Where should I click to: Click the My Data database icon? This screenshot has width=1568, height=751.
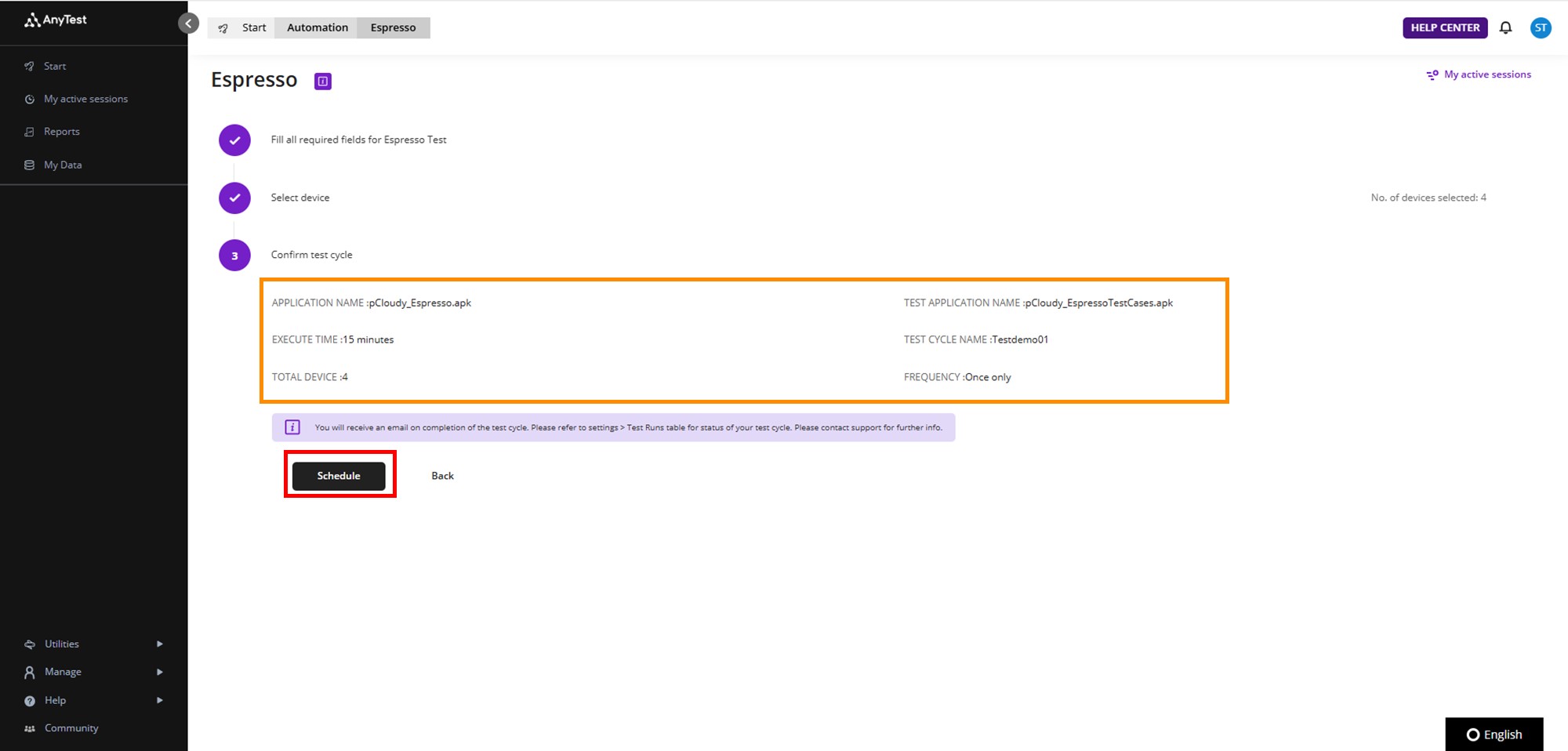click(x=29, y=165)
